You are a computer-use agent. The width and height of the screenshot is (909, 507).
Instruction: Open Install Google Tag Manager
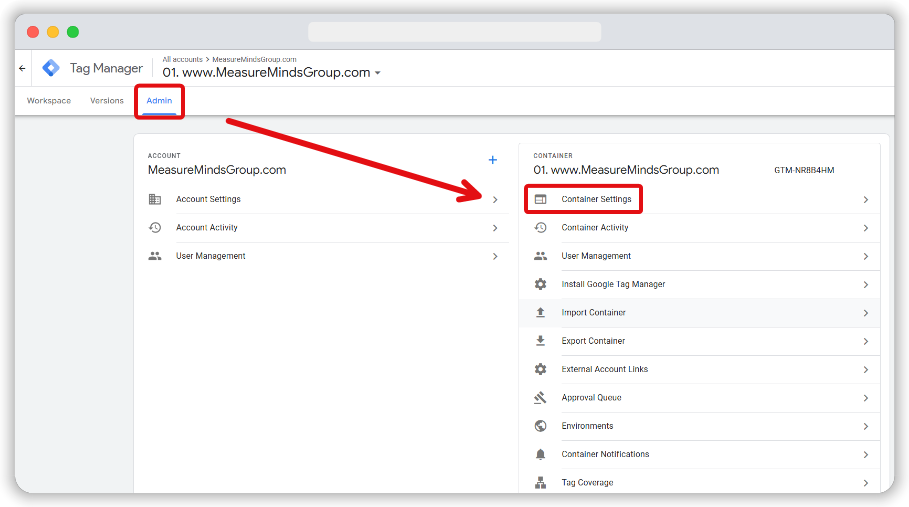(x=613, y=284)
